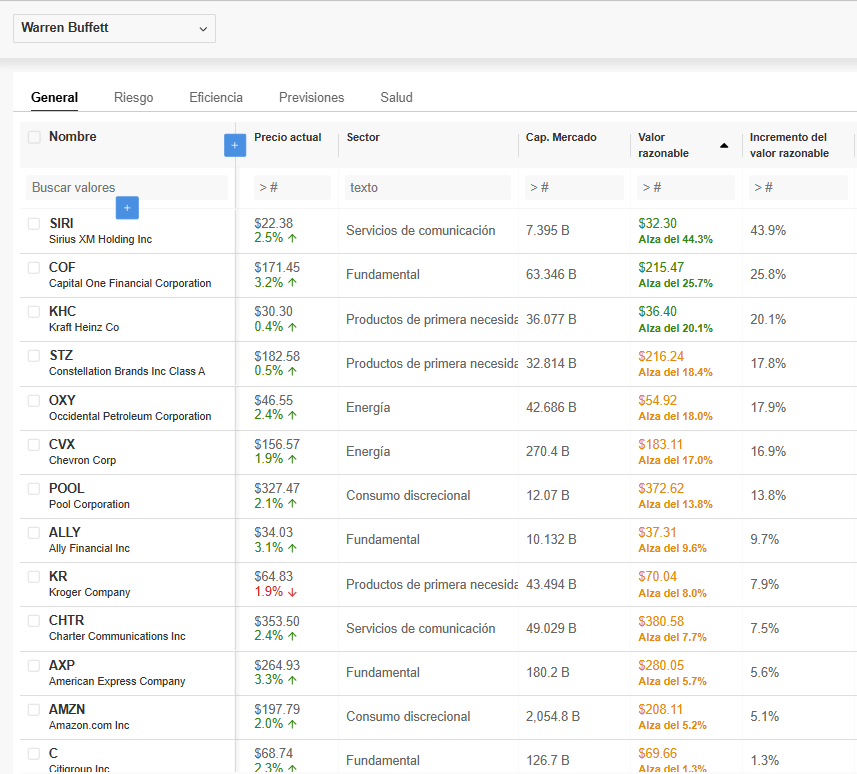This screenshot has width=857, height=774.
Task: Open the STZ ticker link
Action: [61, 356]
